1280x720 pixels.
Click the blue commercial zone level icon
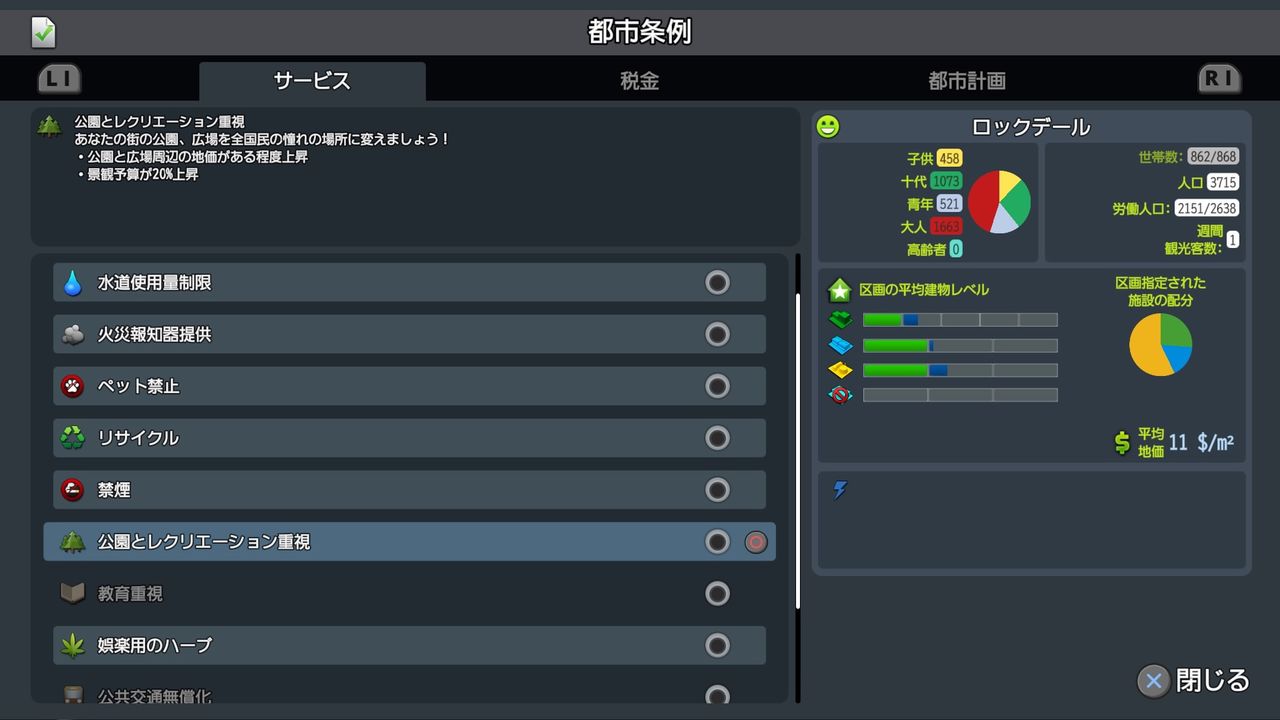click(841, 345)
